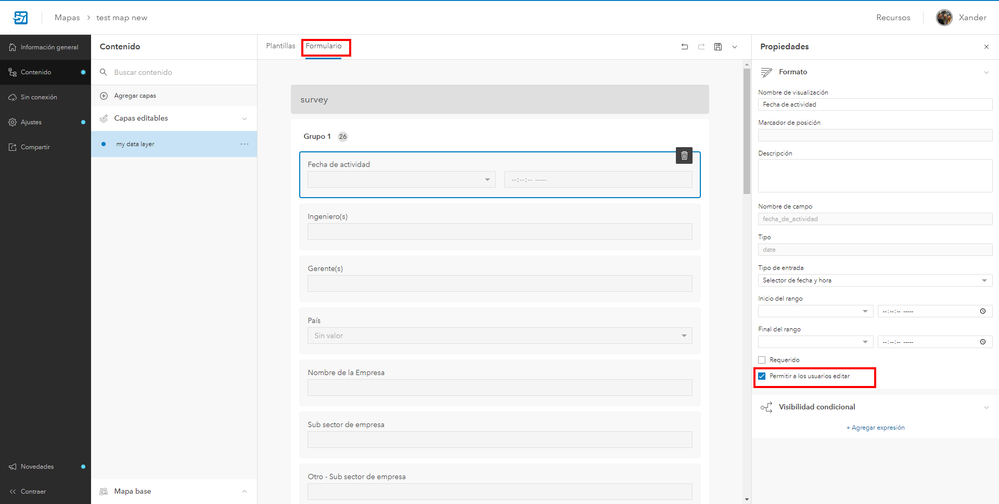Collapse sidebar with Contraer
The height and width of the screenshot is (504, 999).
tap(45, 492)
